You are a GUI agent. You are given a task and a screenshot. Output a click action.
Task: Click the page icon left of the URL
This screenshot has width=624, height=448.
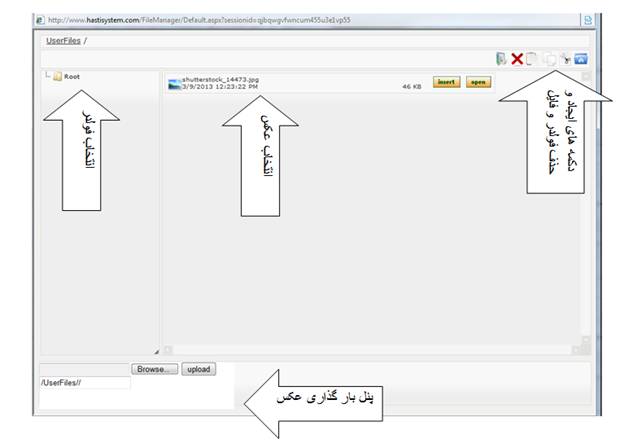pos(39,18)
